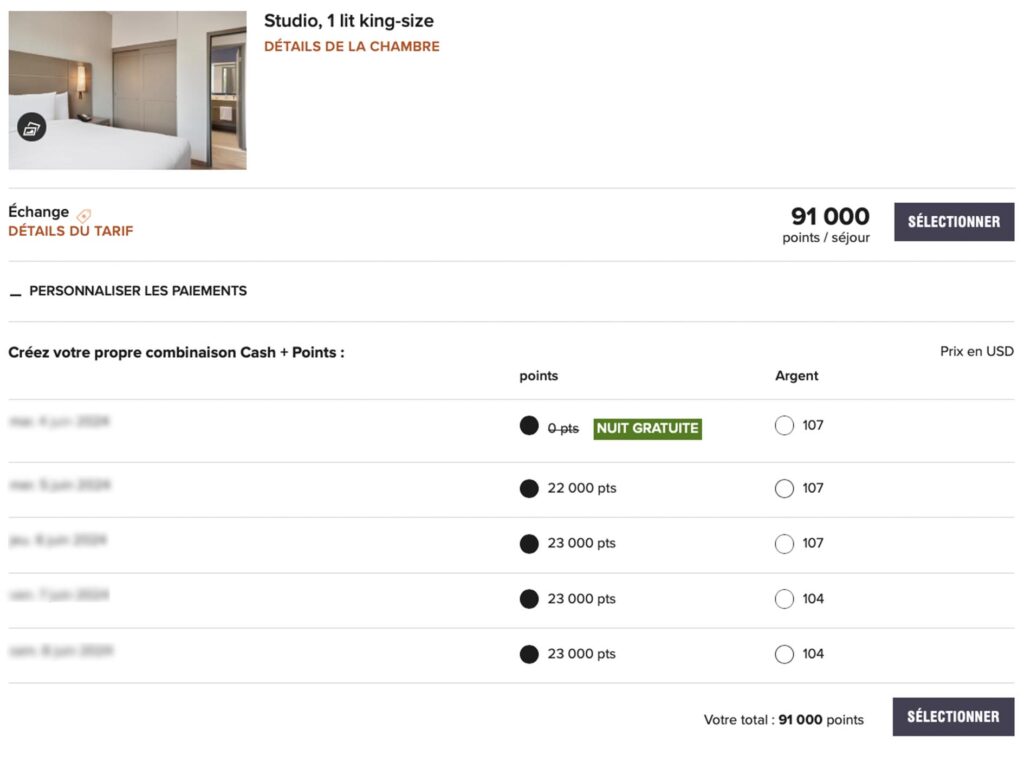Pick cash 107 for the third night

click(x=784, y=544)
